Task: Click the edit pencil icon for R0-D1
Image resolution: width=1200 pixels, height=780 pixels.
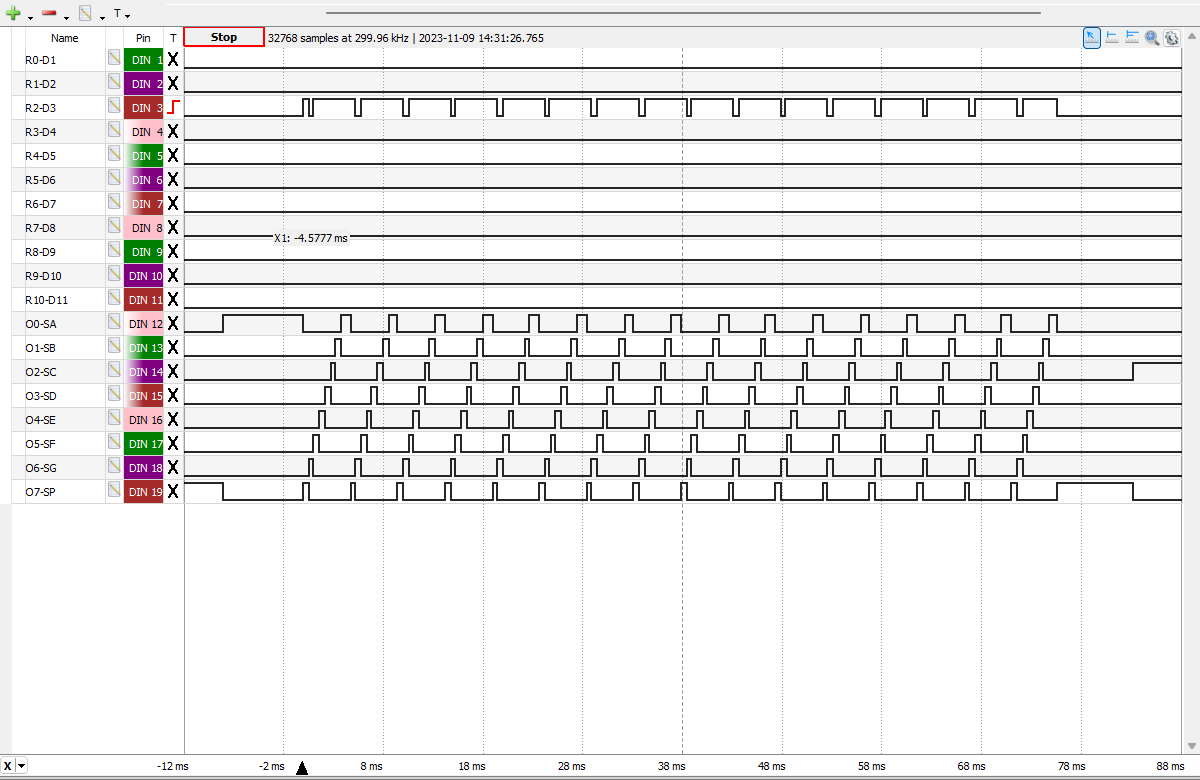Action: (114, 59)
